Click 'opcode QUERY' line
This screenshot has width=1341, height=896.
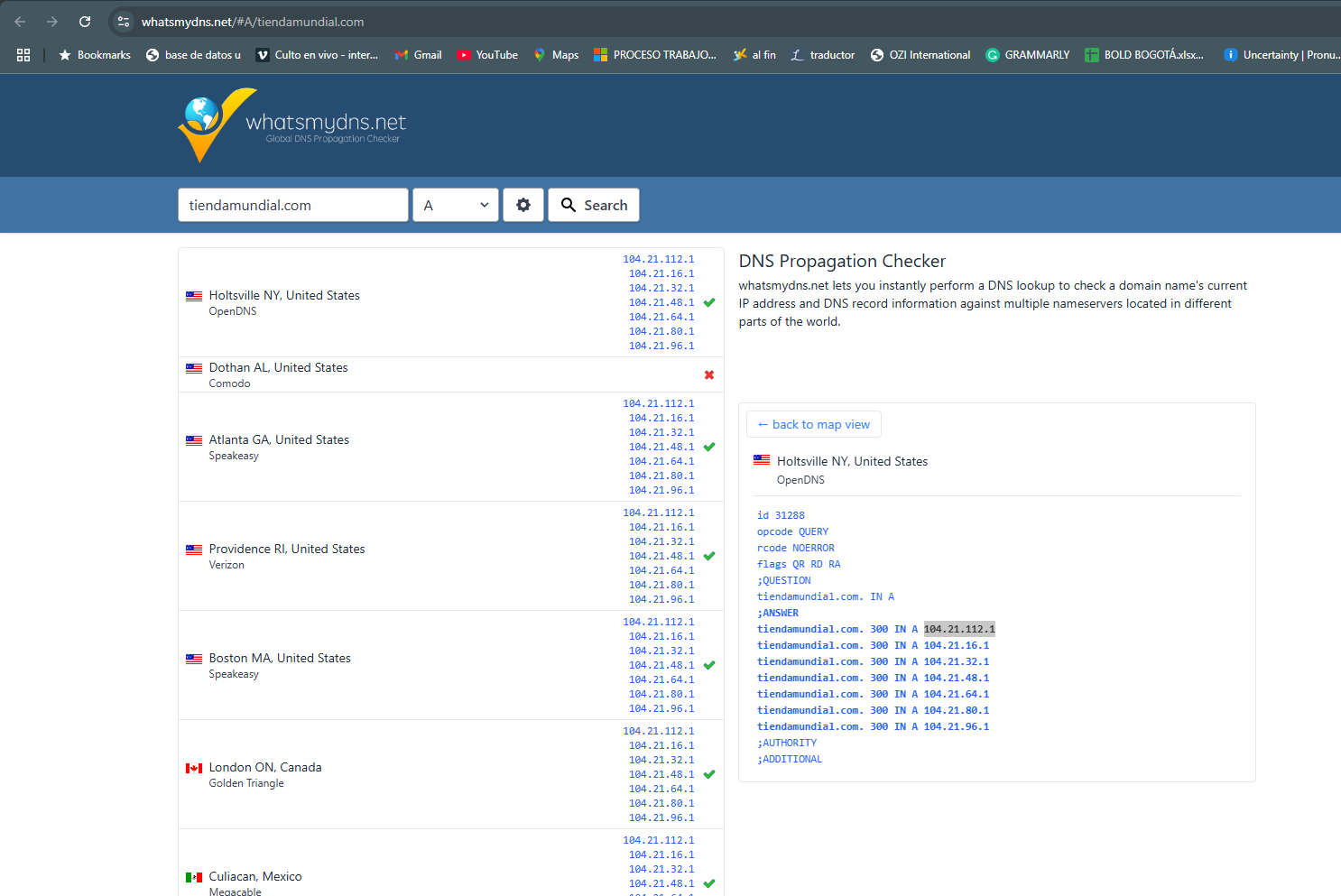tap(792, 531)
